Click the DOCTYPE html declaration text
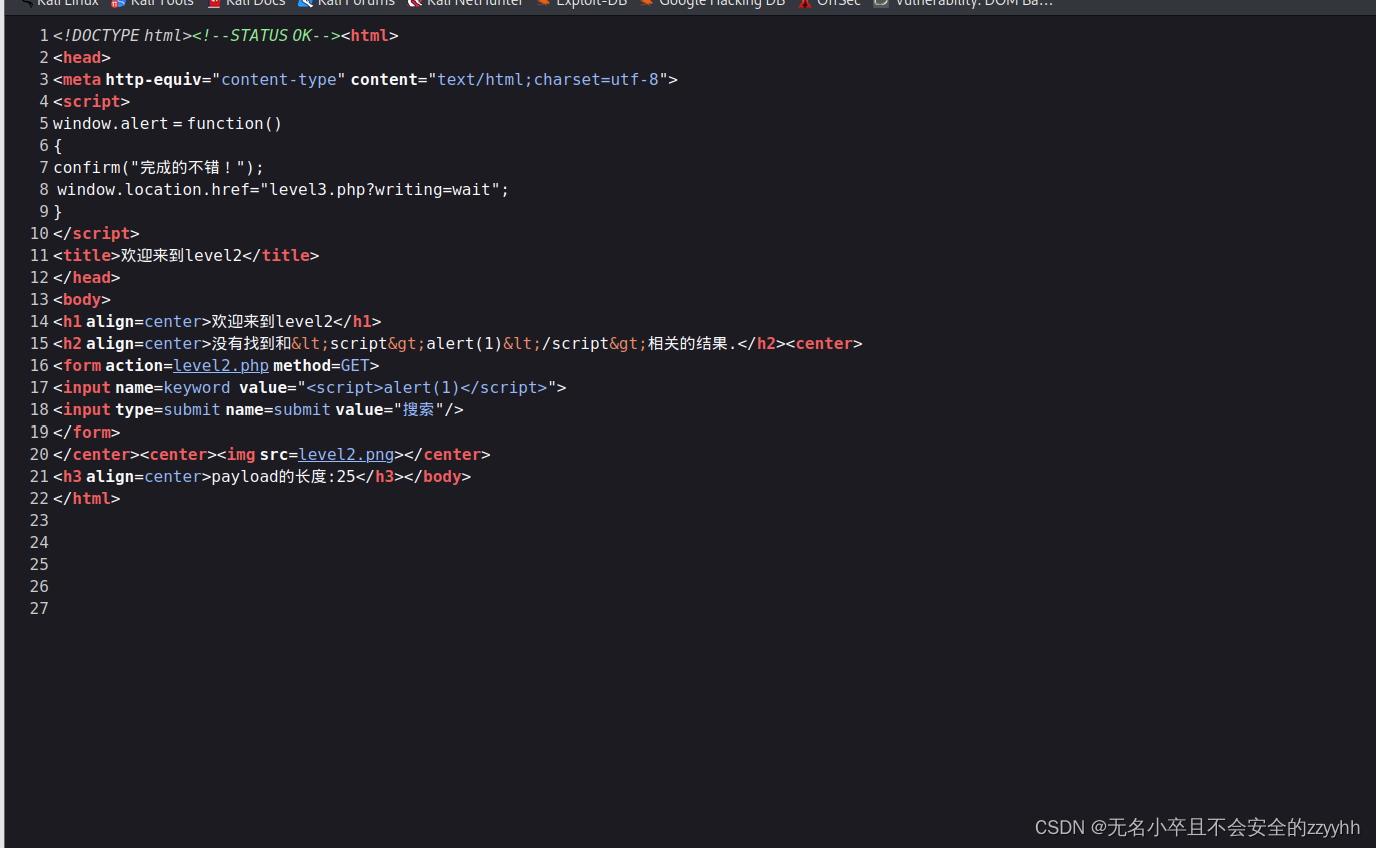Viewport: 1376px width, 848px height. coord(122,36)
